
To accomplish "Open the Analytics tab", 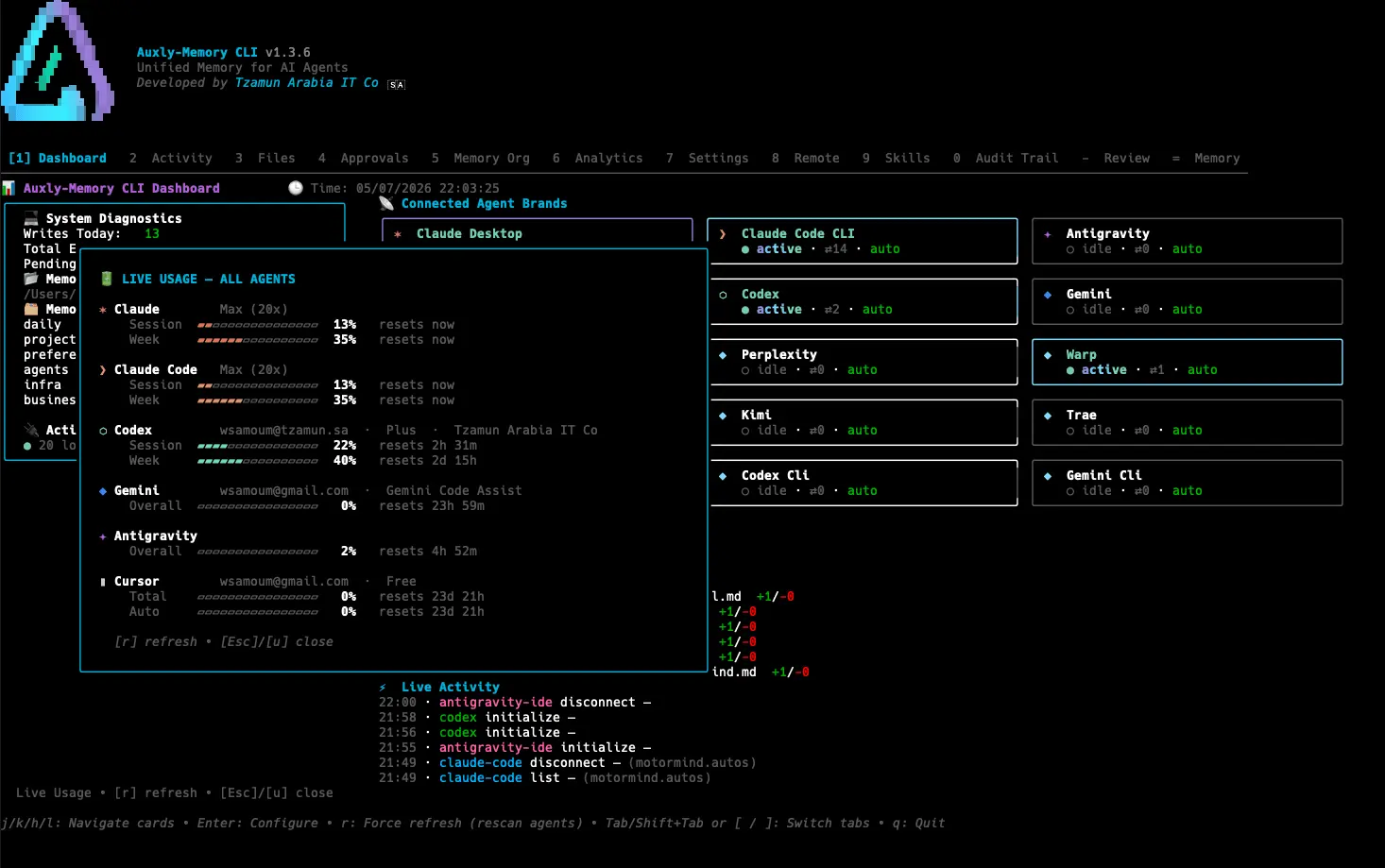I will pos(598,159).
